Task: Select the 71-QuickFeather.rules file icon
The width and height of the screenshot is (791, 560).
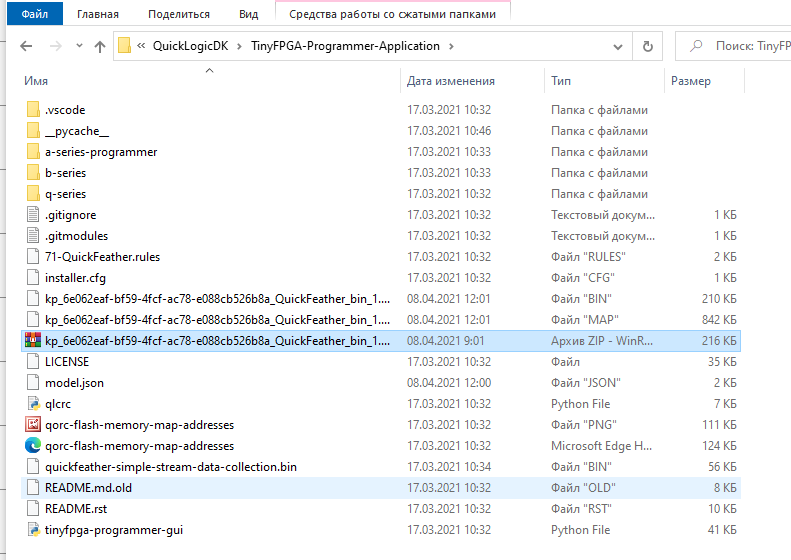Action: (33, 257)
